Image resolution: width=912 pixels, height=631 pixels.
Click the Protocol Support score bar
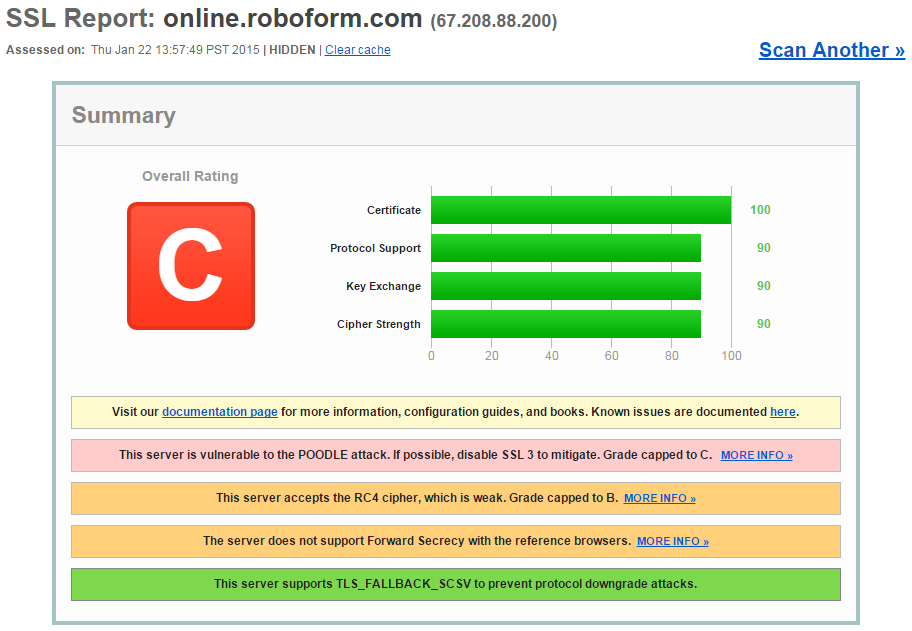(x=565, y=248)
